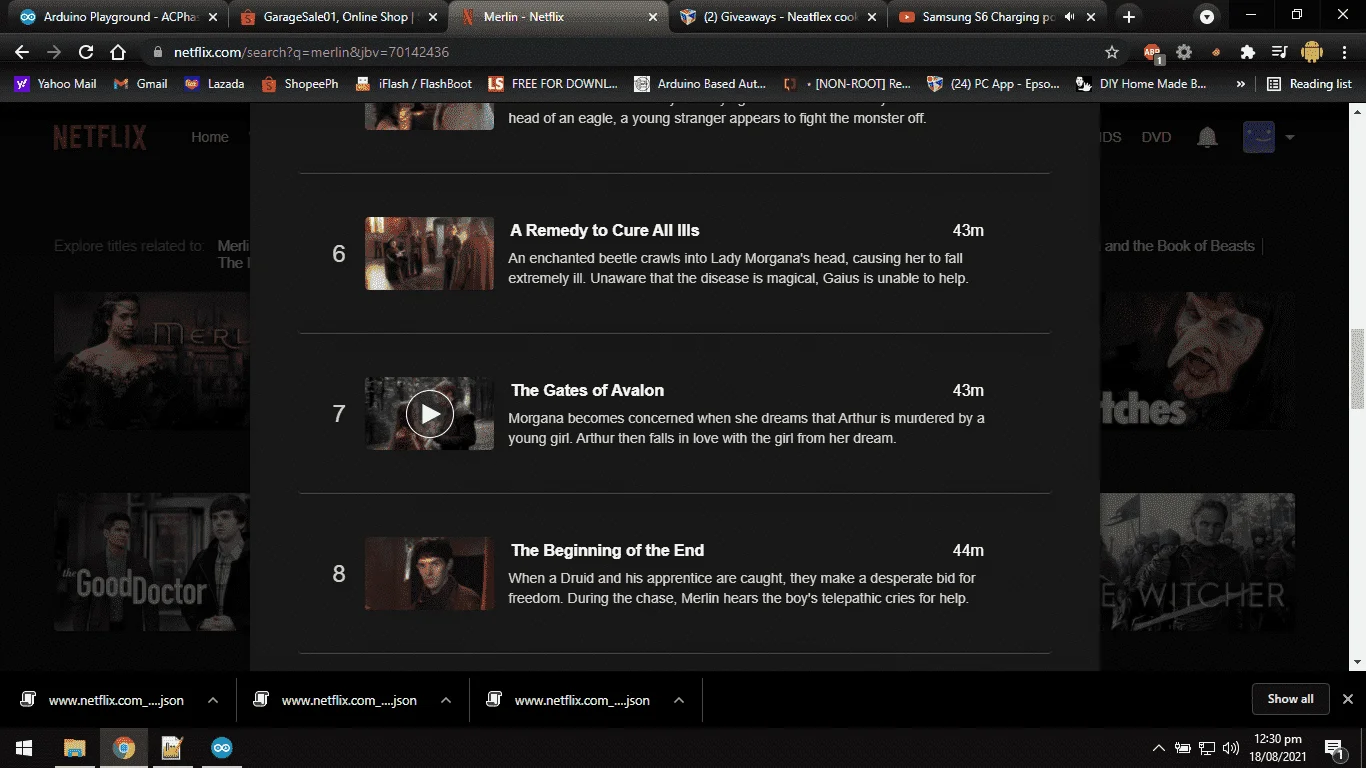Open the cookie extension icon
Screen dimensions: 1366x768
tap(1216, 52)
